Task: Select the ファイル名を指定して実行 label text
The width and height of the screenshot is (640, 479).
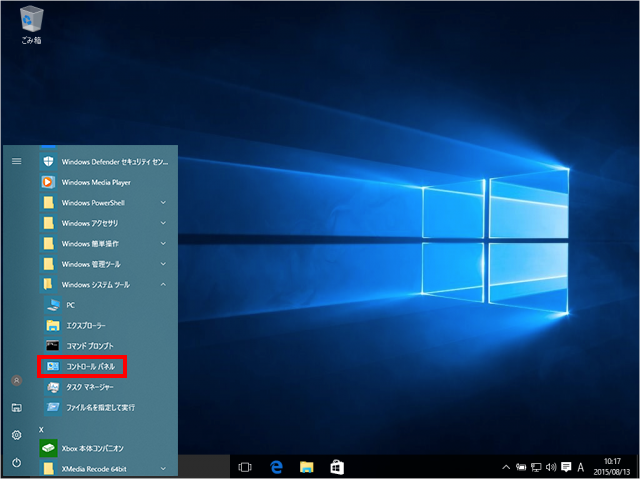Action: (x=100, y=407)
